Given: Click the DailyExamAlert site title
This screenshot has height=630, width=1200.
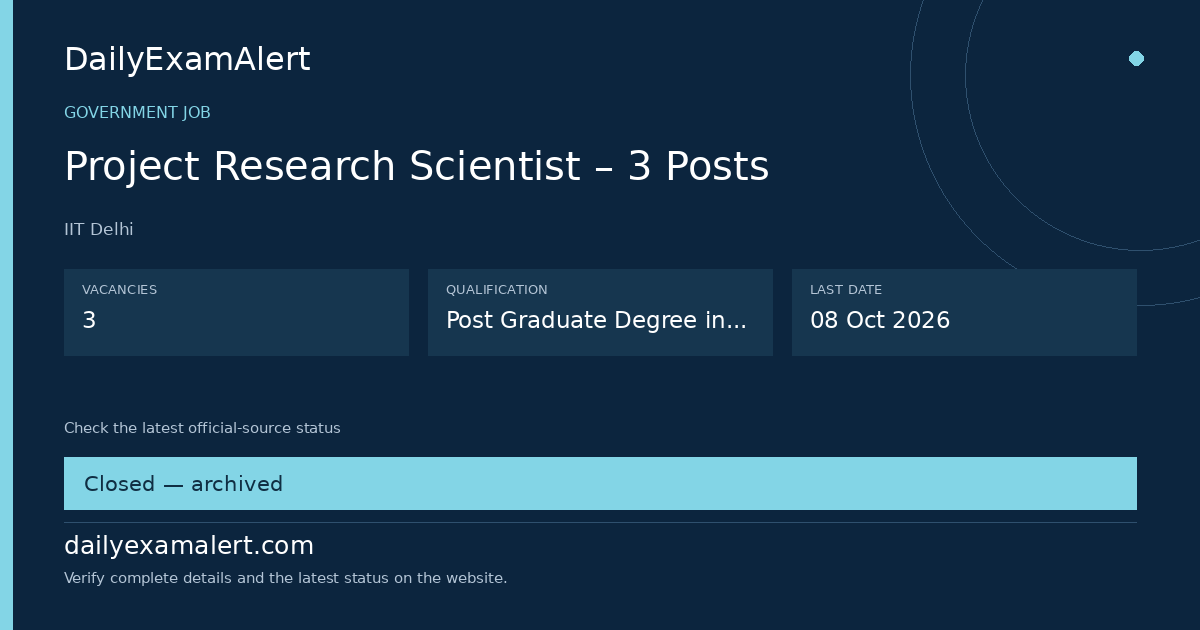Looking at the screenshot, I should (x=187, y=60).
